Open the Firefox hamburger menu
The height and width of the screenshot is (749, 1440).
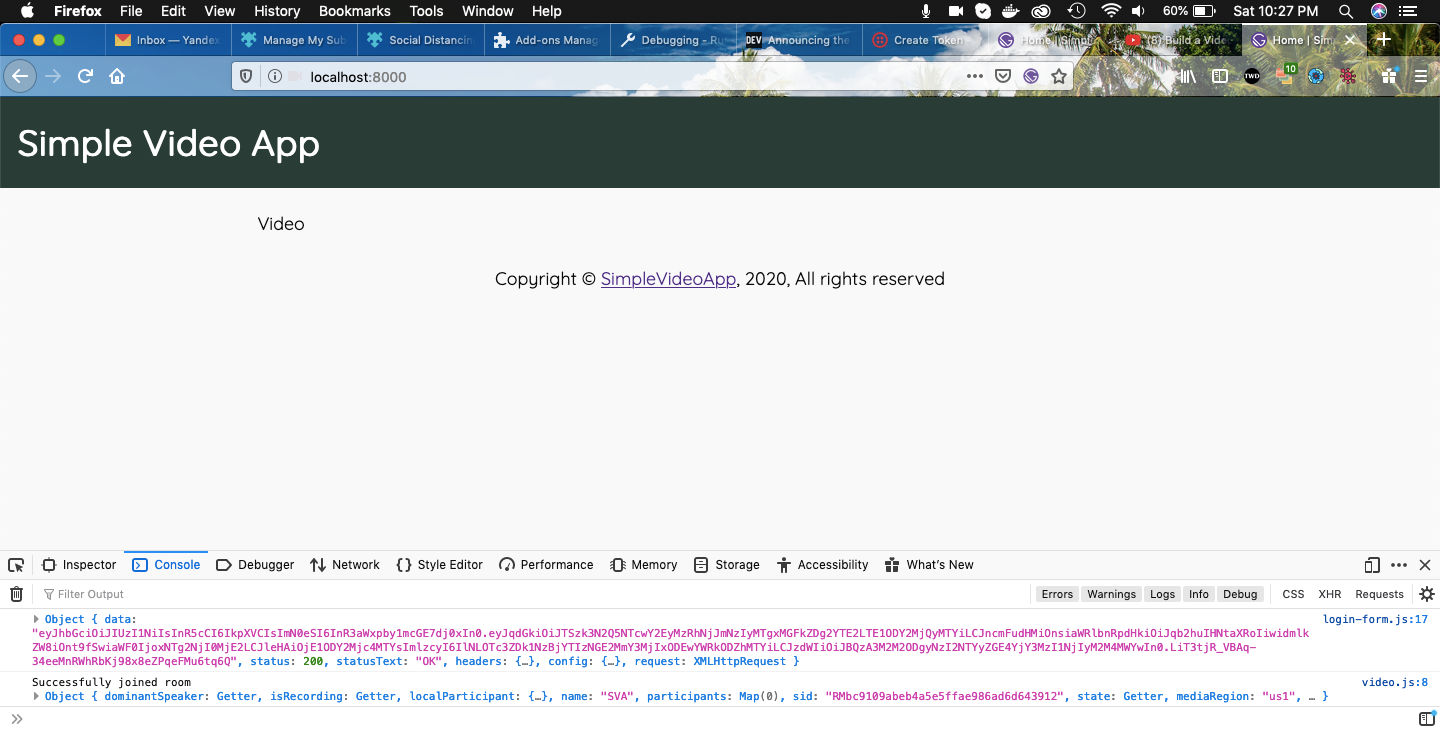[1421, 76]
